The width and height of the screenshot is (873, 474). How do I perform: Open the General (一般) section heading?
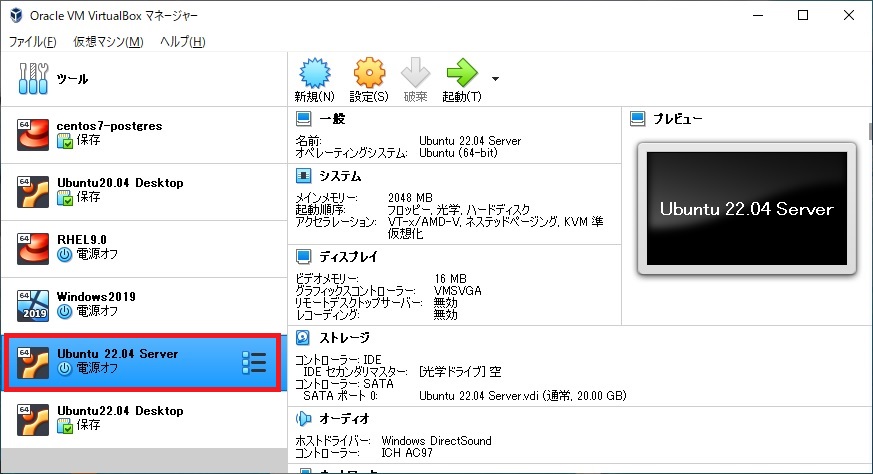[x=332, y=119]
